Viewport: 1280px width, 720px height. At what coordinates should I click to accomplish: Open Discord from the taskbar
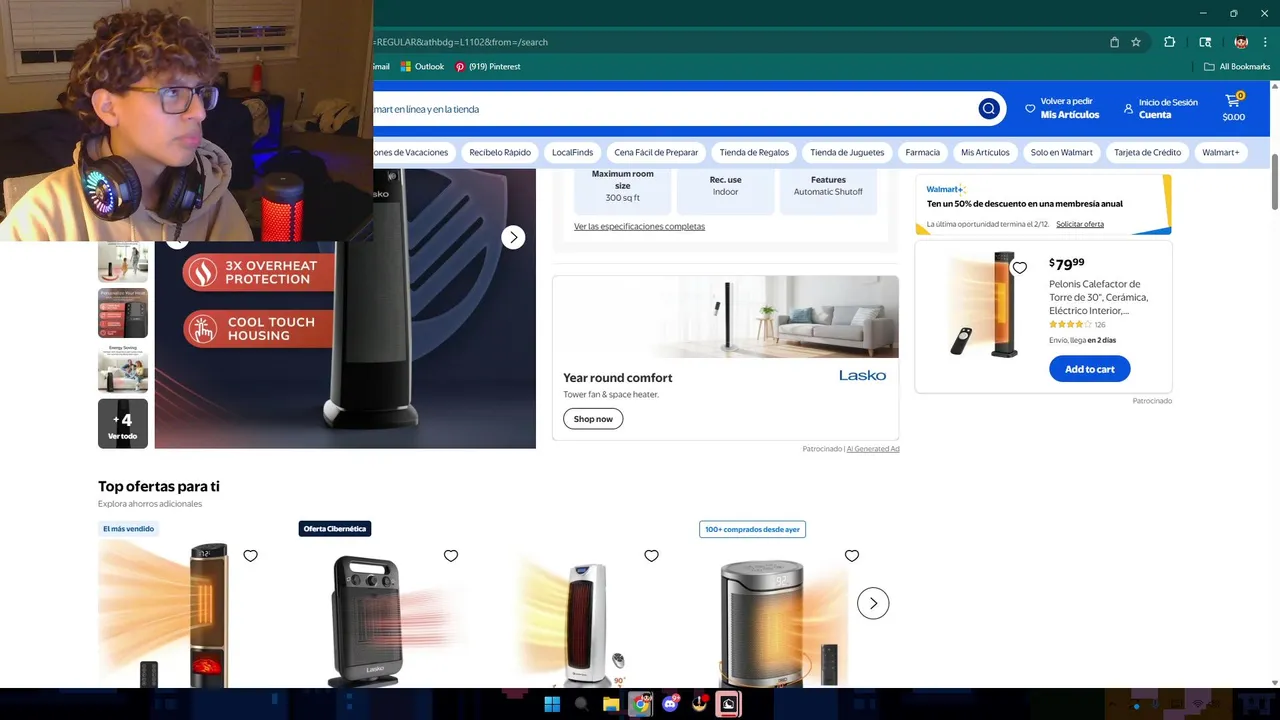(x=670, y=704)
